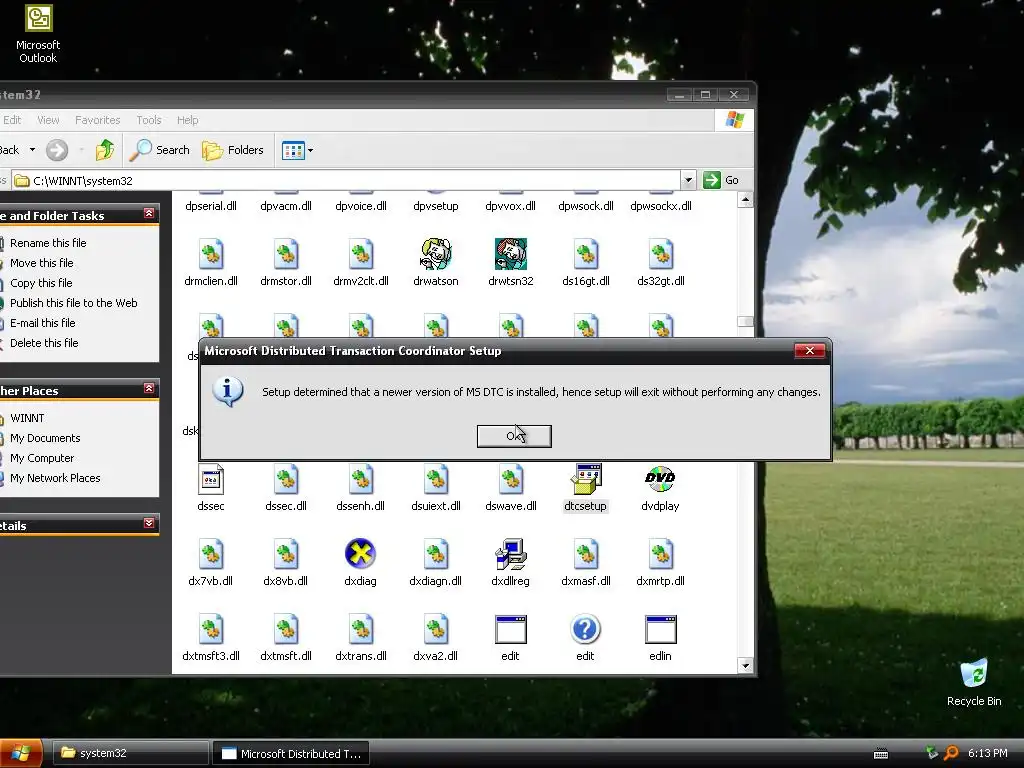Open the Help menu

(187, 120)
